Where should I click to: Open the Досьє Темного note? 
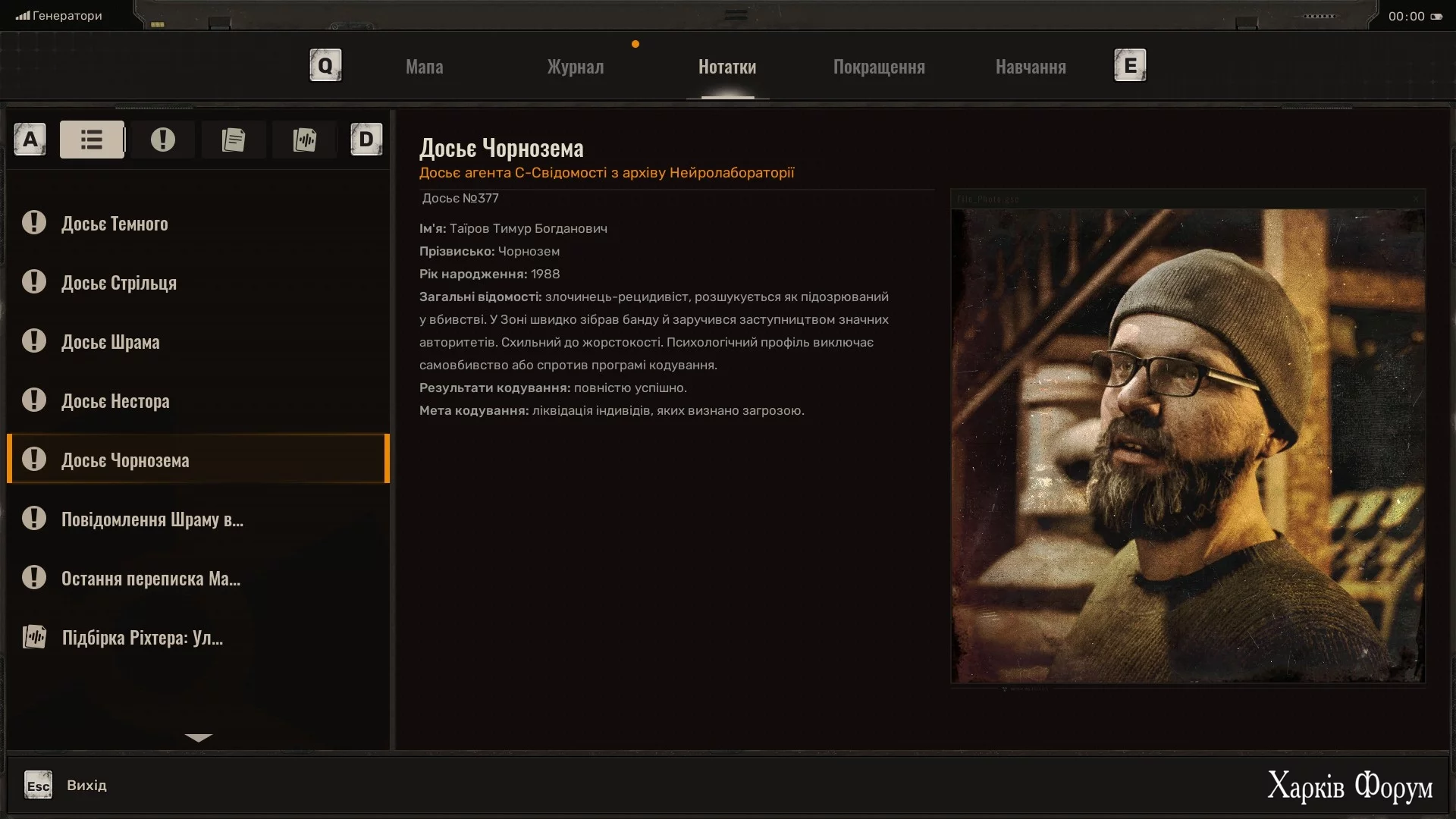click(x=198, y=223)
